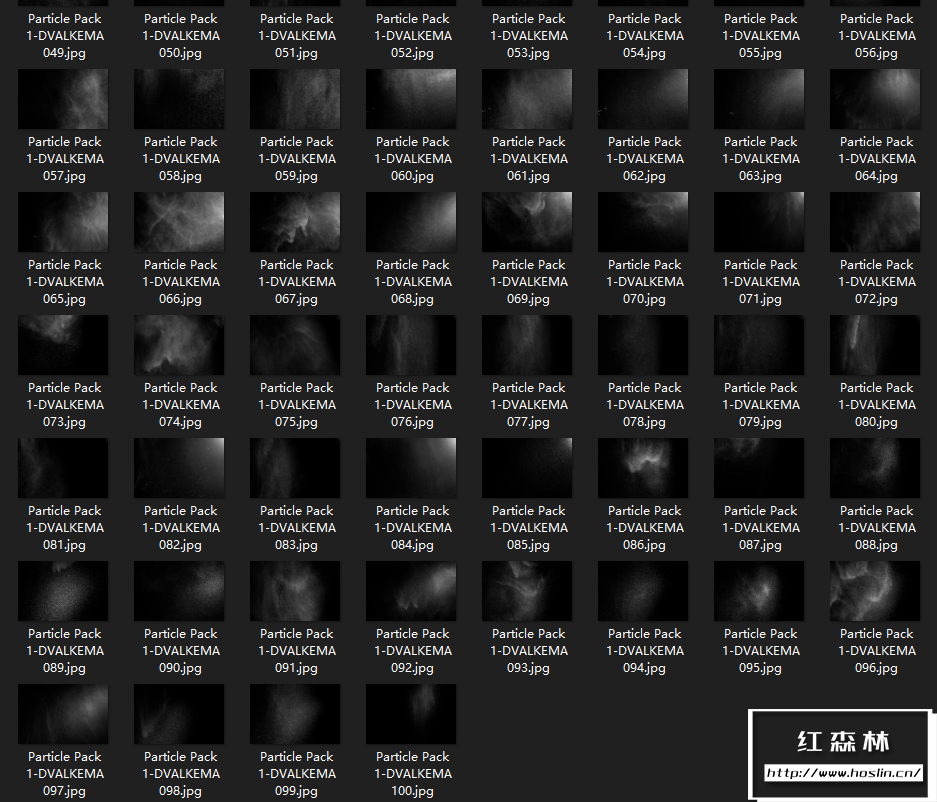Select thumbnail of Particle Pack 1-DVALKEMA 069.jpg
This screenshot has width=937, height=802.
527,222
